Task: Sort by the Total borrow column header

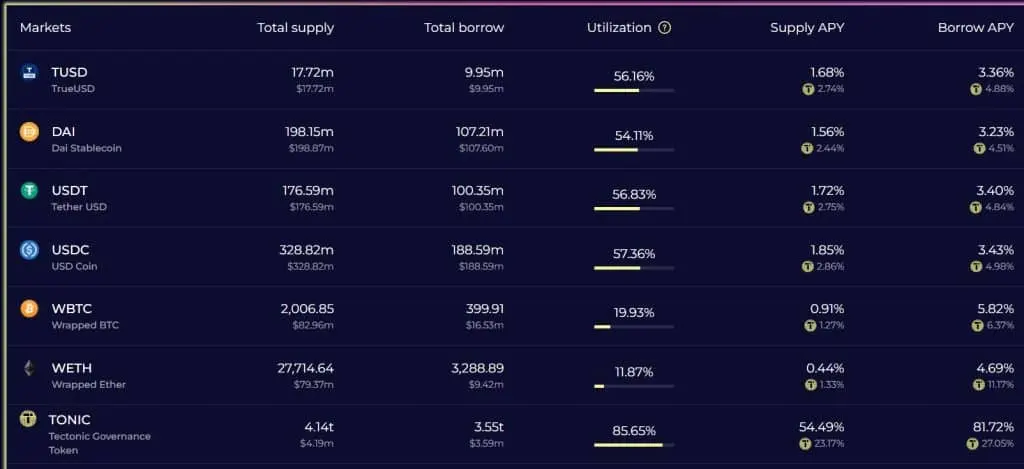Action: point(464,27)
